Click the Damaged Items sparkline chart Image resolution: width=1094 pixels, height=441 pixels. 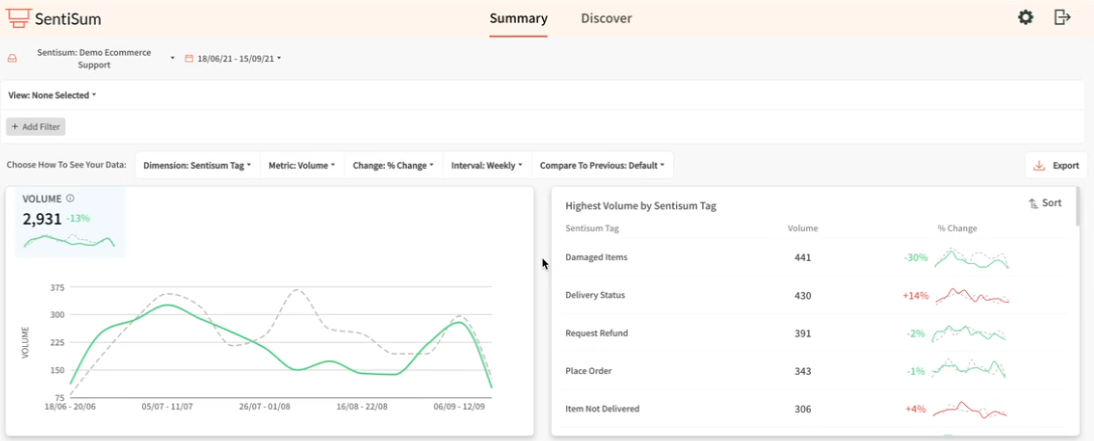[x=972, y=258]
